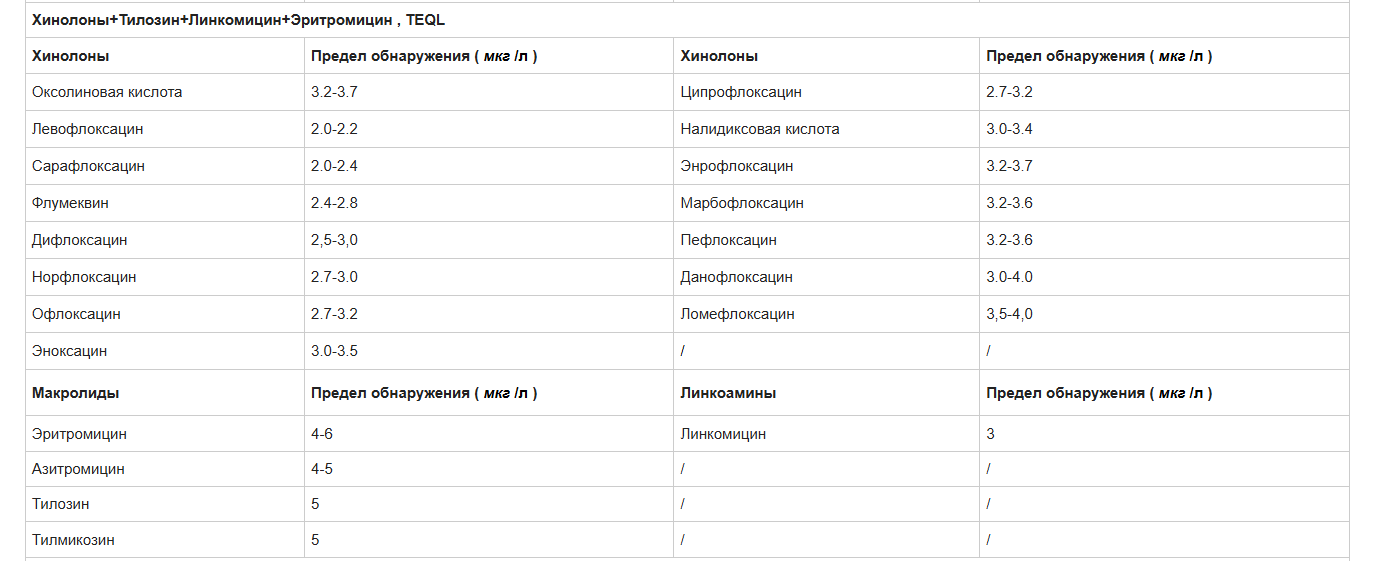Click the Эноксацин row label
This screenshot has height=561, width=1377.
(x=70, y=351)
